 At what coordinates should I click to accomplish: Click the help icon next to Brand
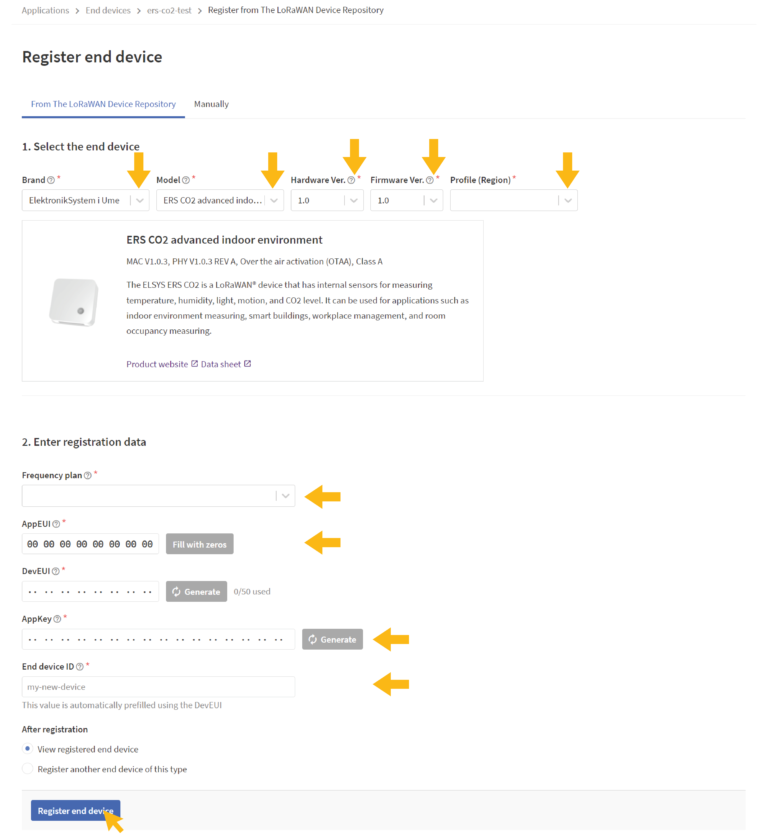pyautogui.click(x=51, y=180)
